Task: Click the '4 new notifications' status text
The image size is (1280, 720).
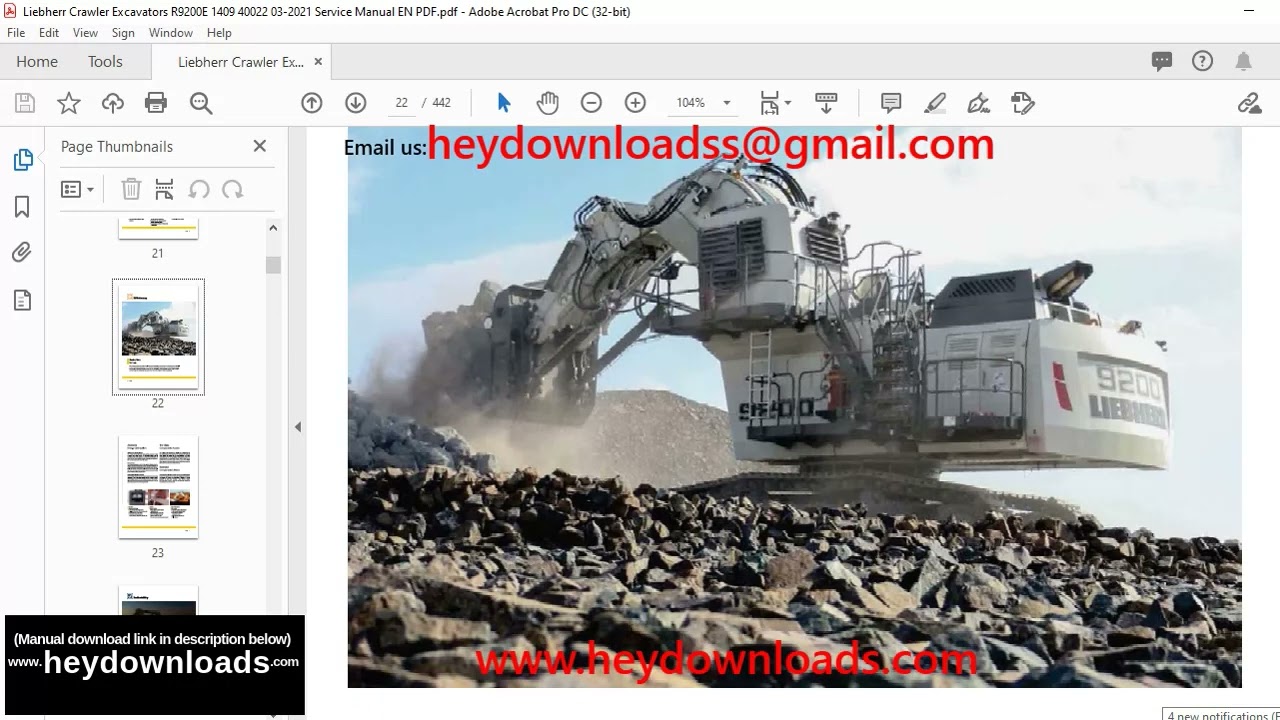Action: click(1222, 716)
